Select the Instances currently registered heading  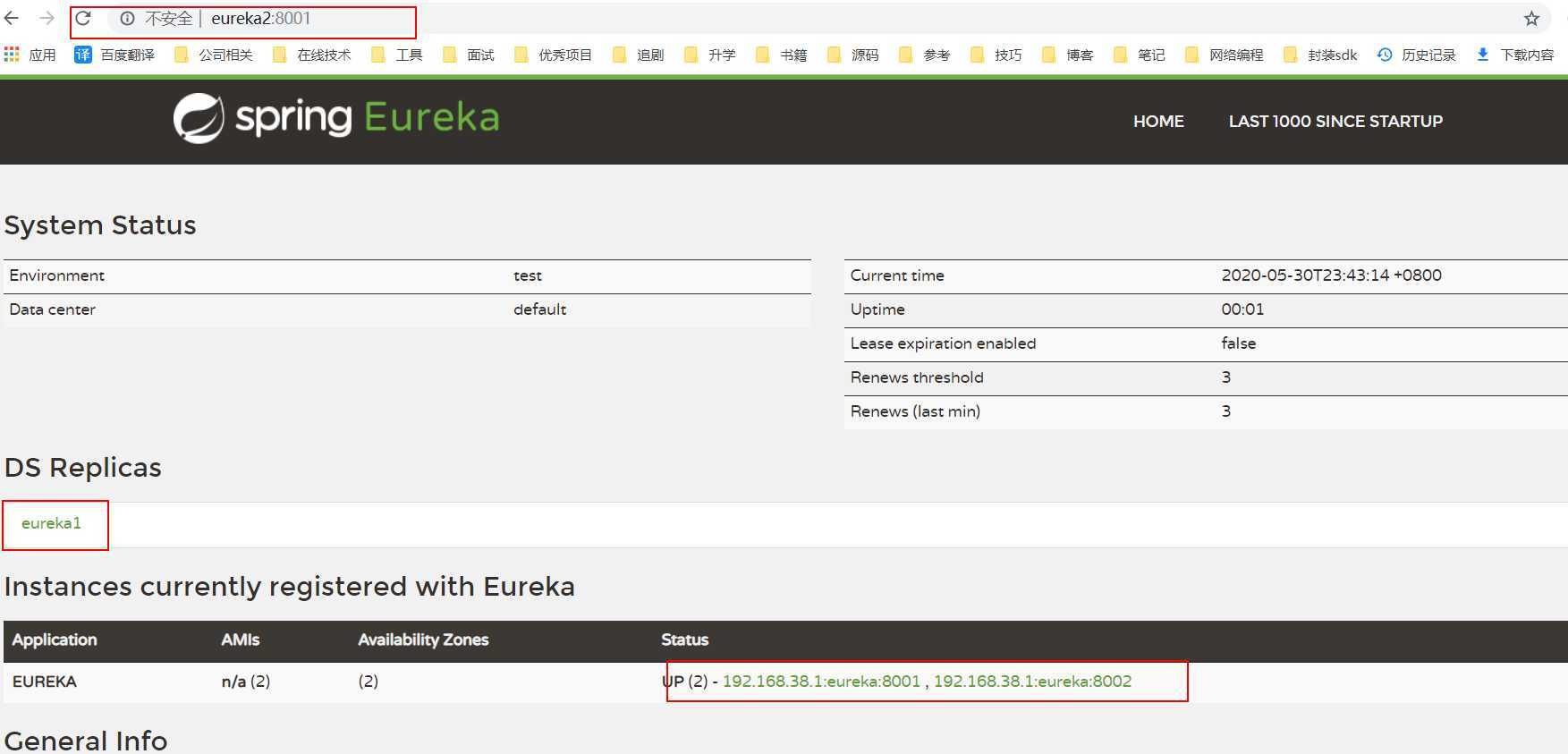(290, 587)
